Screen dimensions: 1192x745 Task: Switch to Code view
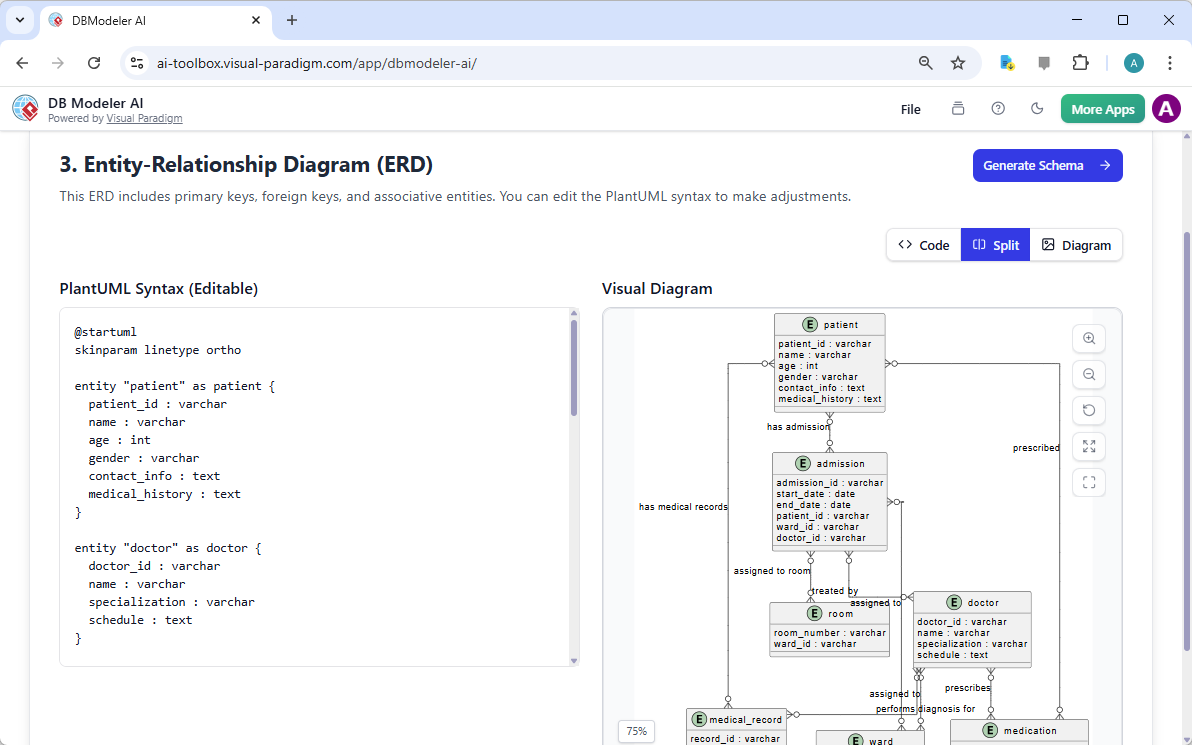tap(922, 244)
